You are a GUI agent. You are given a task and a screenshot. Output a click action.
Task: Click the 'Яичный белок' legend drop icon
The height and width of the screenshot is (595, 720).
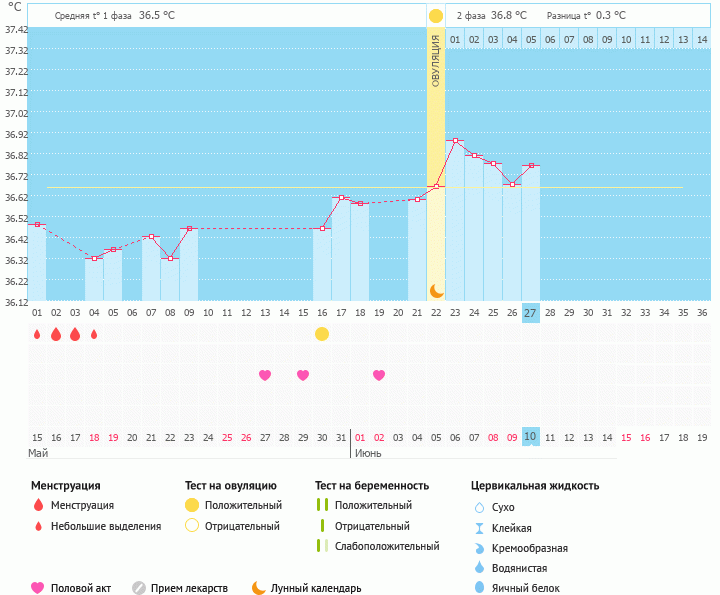click(479, 588)
